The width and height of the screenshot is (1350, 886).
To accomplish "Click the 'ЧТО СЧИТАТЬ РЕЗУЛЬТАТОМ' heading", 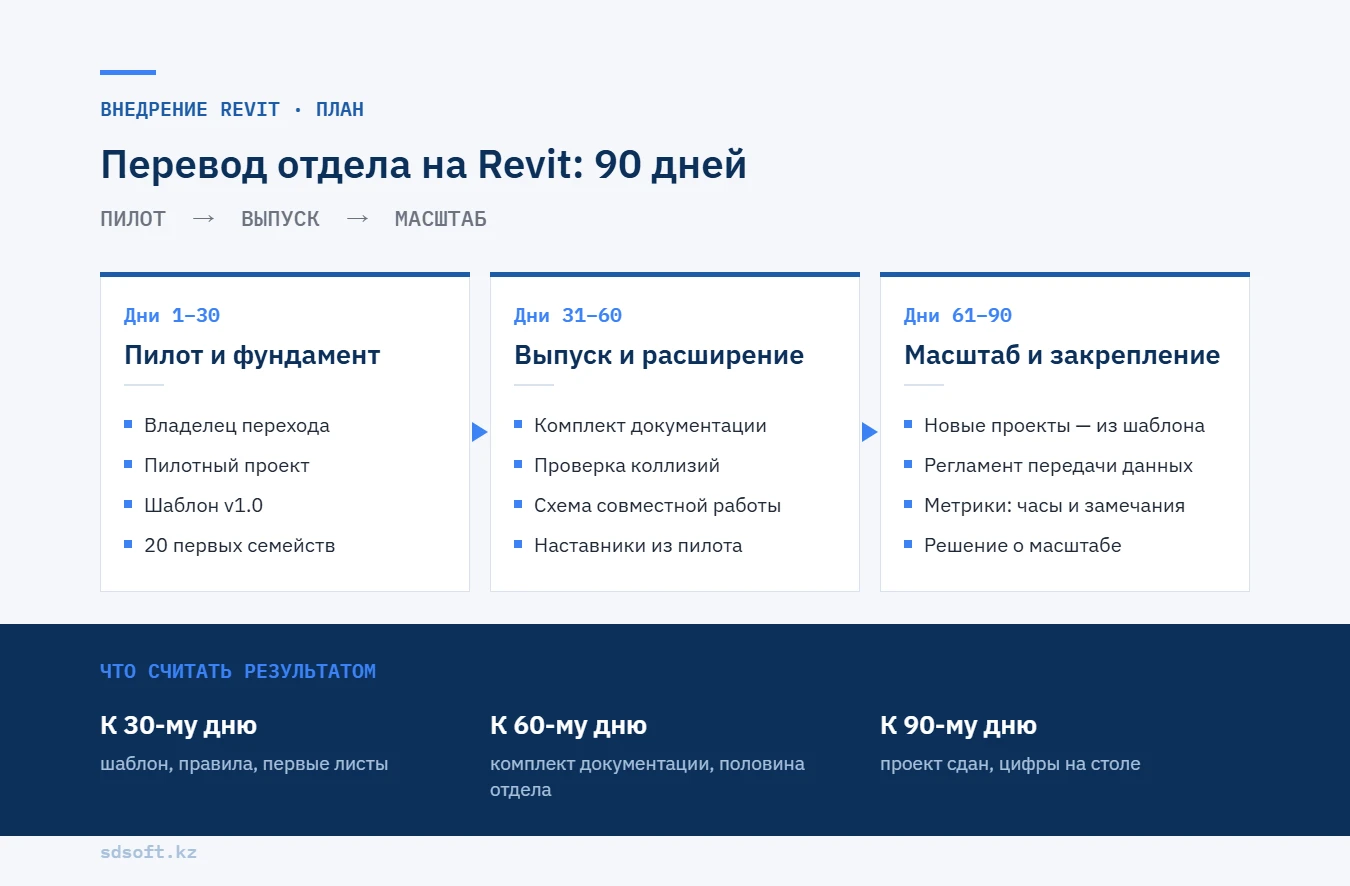I will tap(238, 671).
